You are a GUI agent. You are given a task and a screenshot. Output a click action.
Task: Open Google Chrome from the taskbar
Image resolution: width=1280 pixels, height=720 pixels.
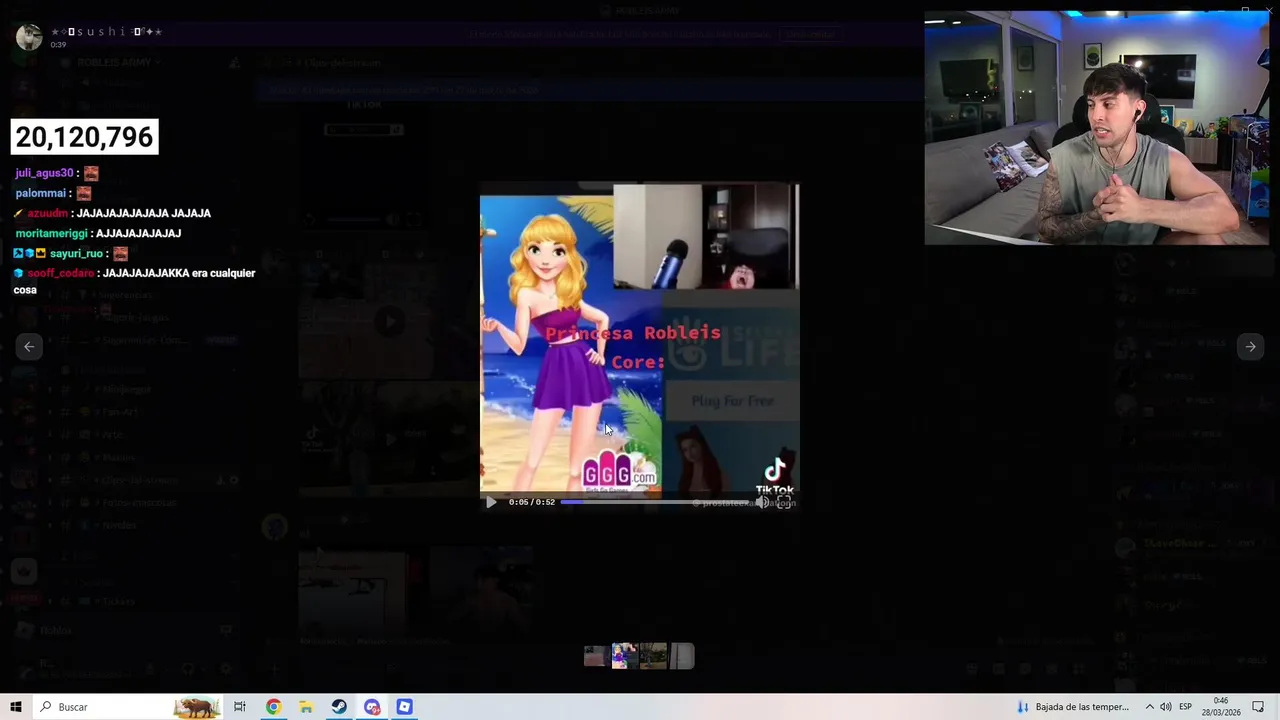click(273, 707)
